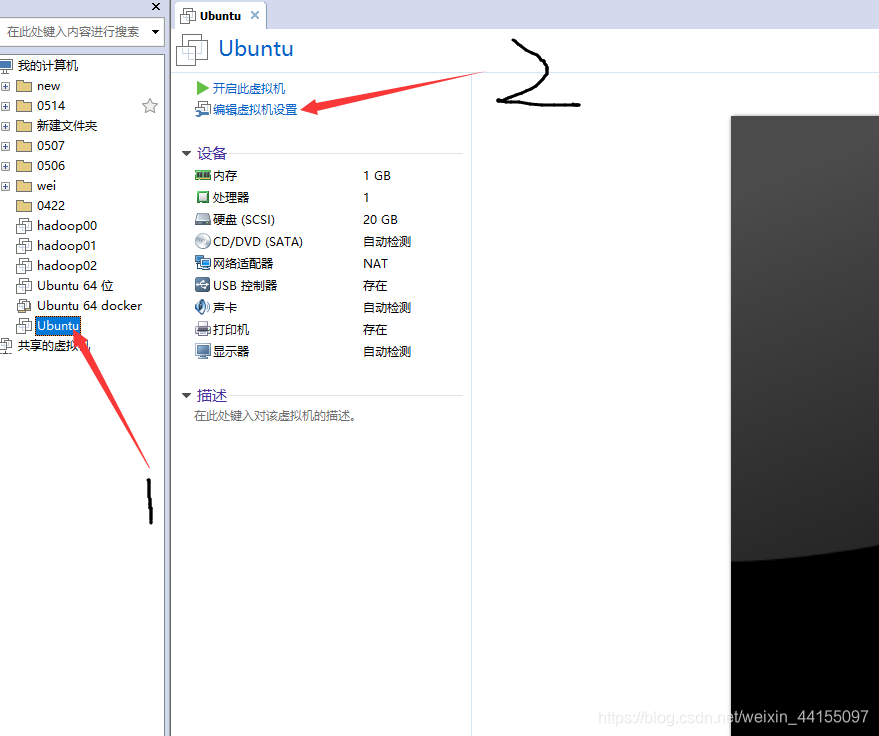The image size is (879, 736).
Task: Expand the 0514 folder
Action: (6, 107)
